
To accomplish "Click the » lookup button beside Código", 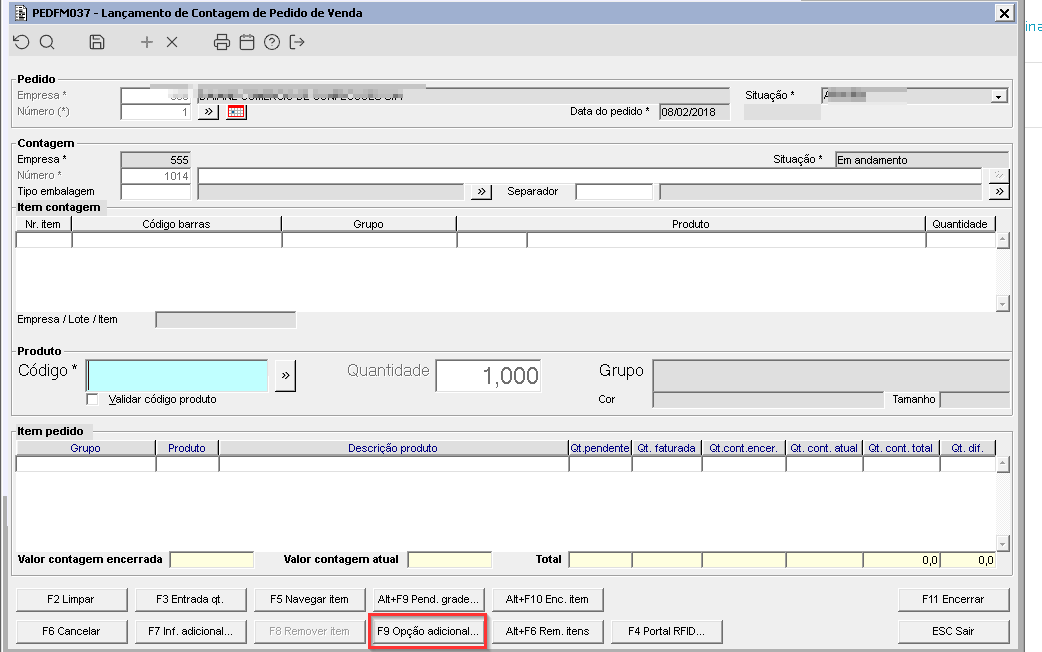I will (x=285, y=376).
